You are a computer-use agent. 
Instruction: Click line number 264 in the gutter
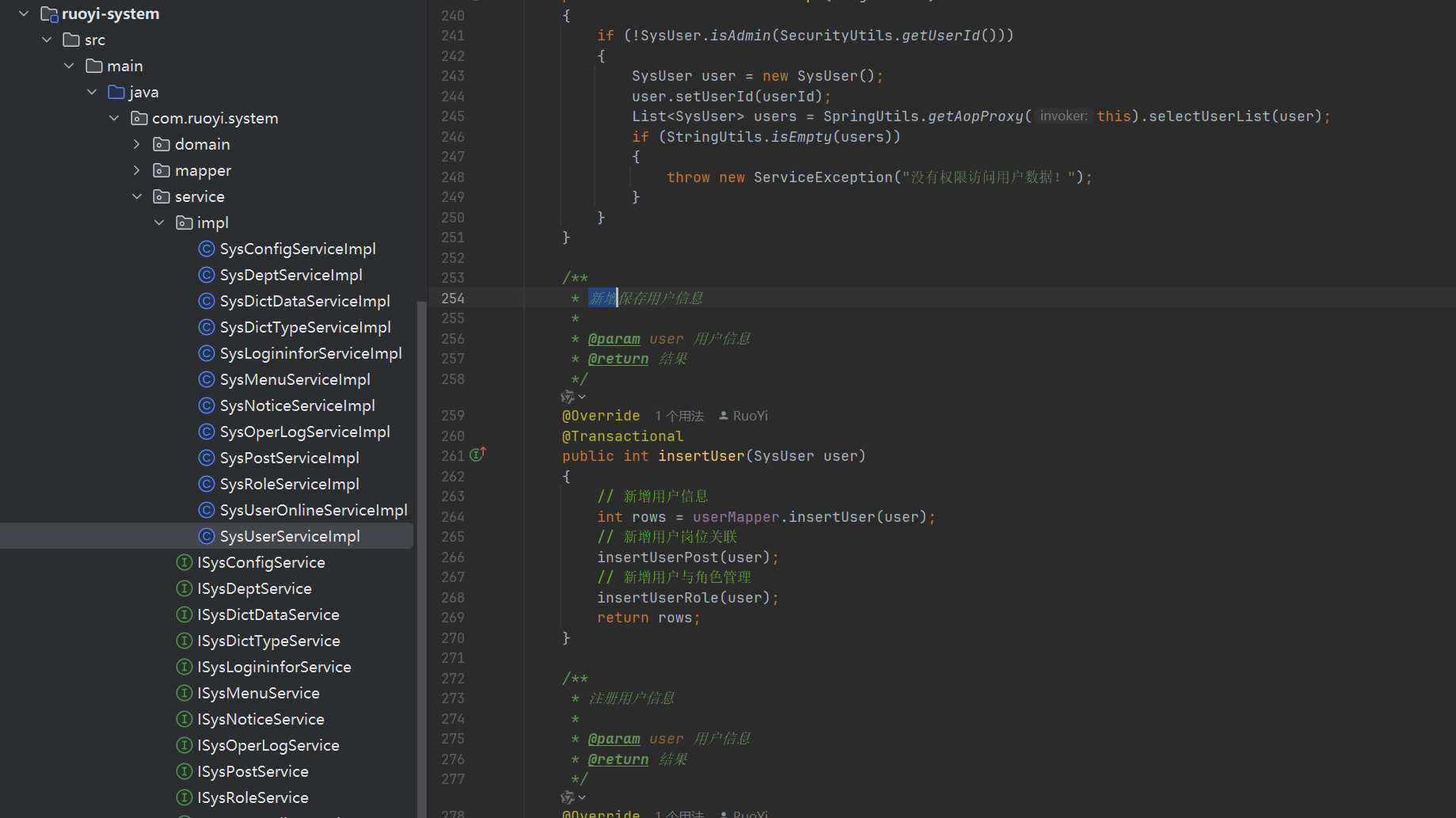(x=453, y=517)
